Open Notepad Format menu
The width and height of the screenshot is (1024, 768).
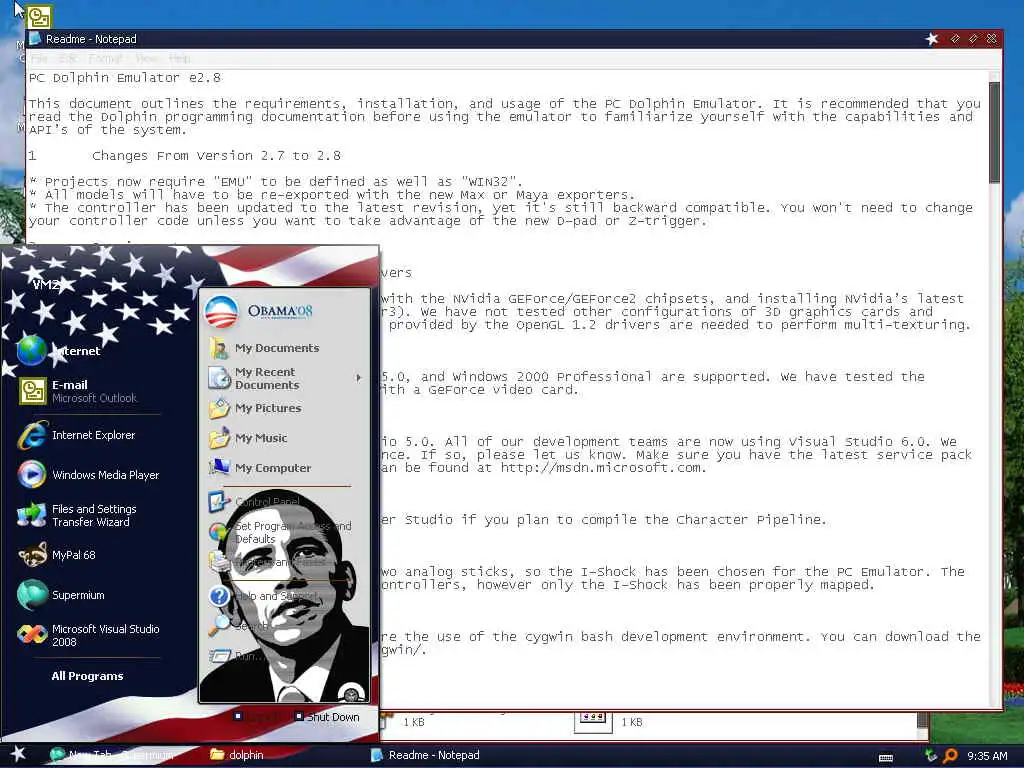104,59
